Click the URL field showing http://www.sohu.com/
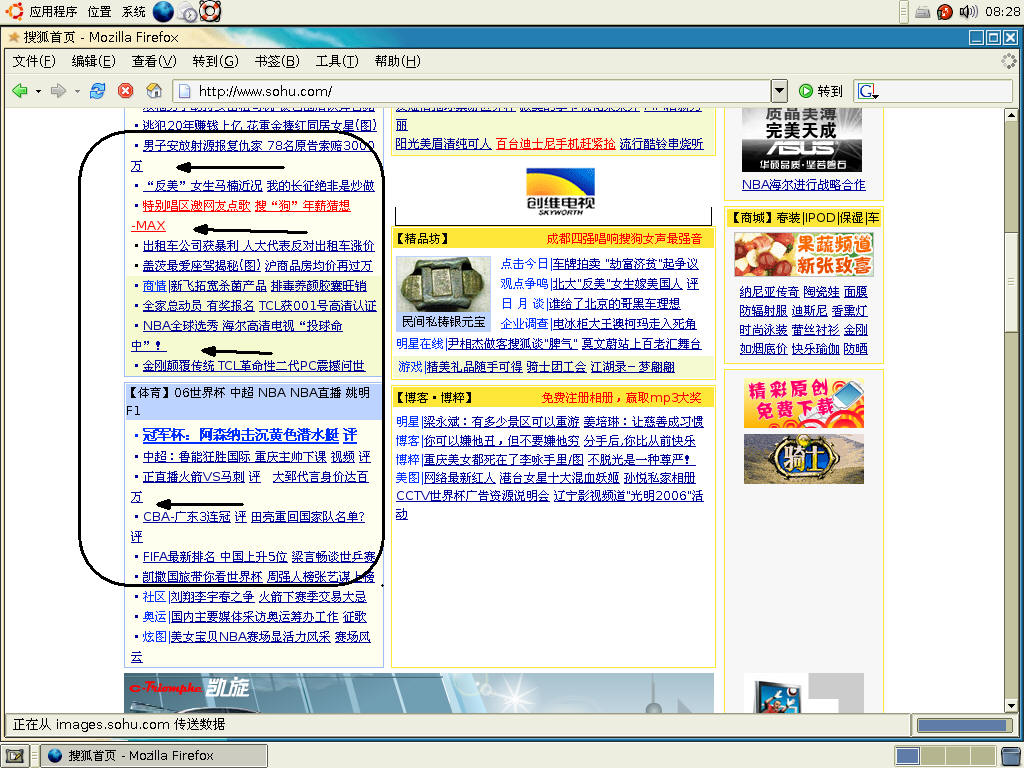The height and width of the screenshot is (768, 1024). point(472,91)
